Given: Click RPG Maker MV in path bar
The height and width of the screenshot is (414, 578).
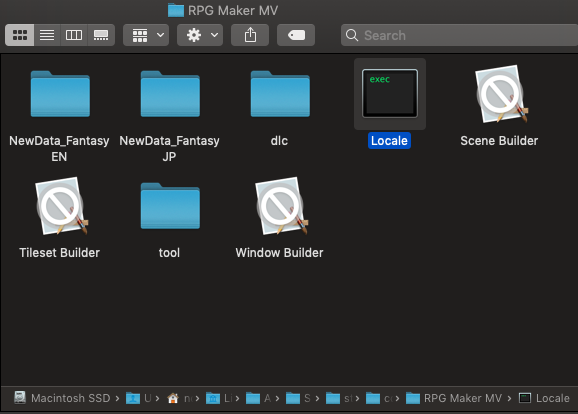Looking at the screenshot, I should (x=454, y=398).
